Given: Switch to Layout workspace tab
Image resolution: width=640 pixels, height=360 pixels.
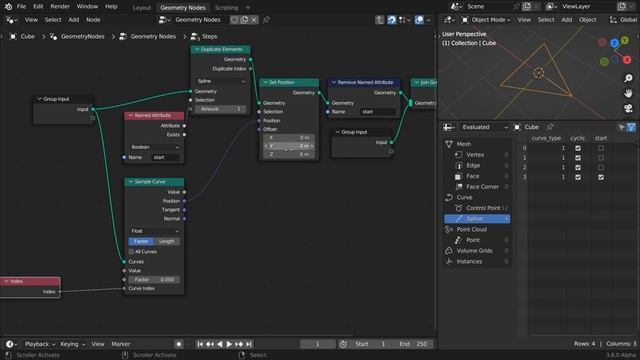Looking at the screenshot, I should [x=142, y=8].
